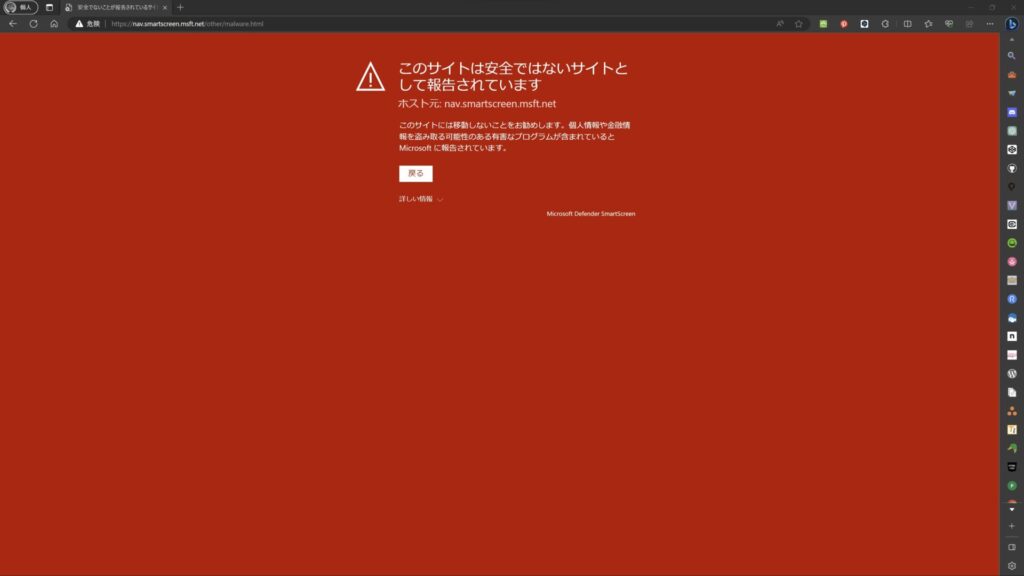Screen dimensions: 1024x576
Task: Click the address bar URL field
Action: pos(438,24)
